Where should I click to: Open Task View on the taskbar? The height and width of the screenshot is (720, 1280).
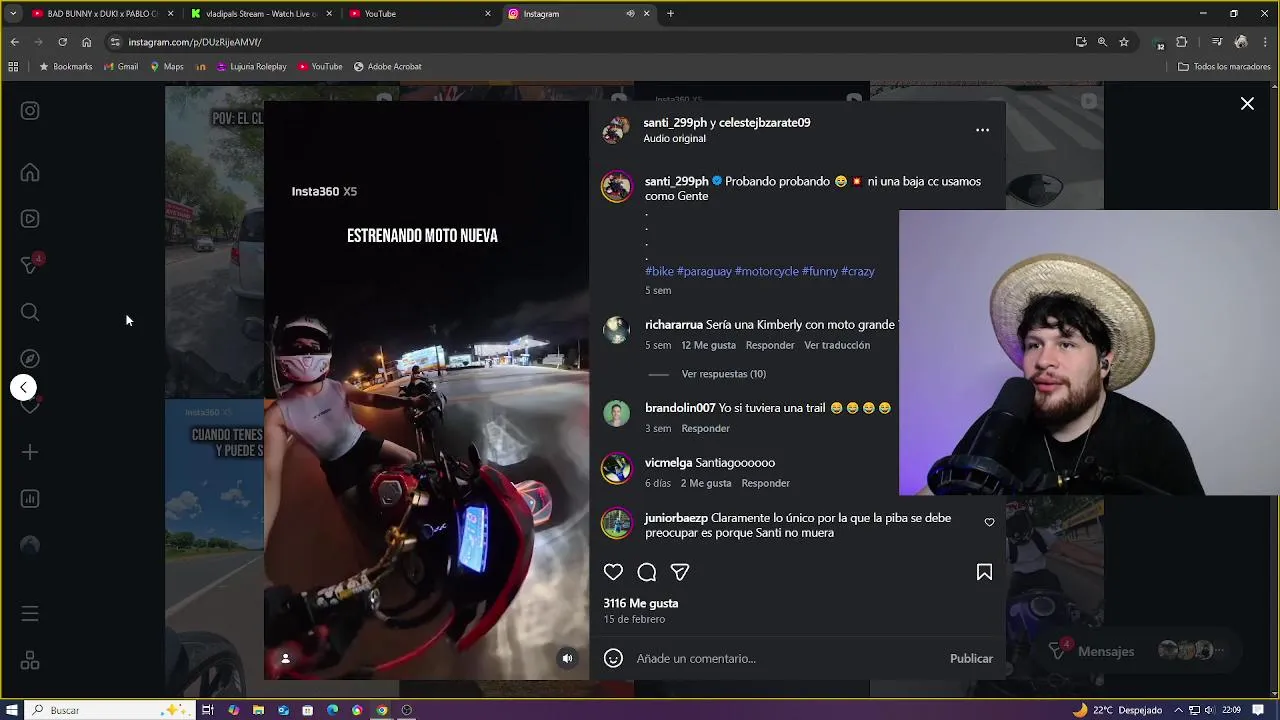coord(208,710)
